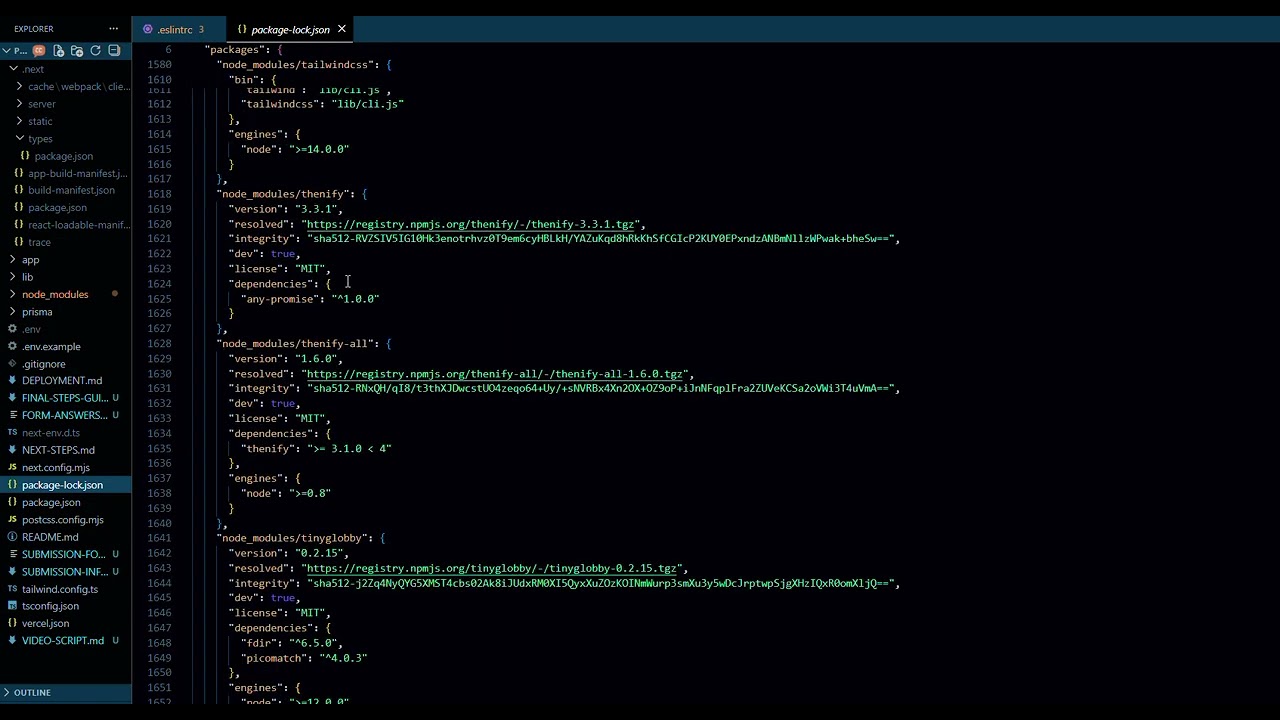
Task: Open app-build-manifest.json file
Action: [x=77, y=173]
